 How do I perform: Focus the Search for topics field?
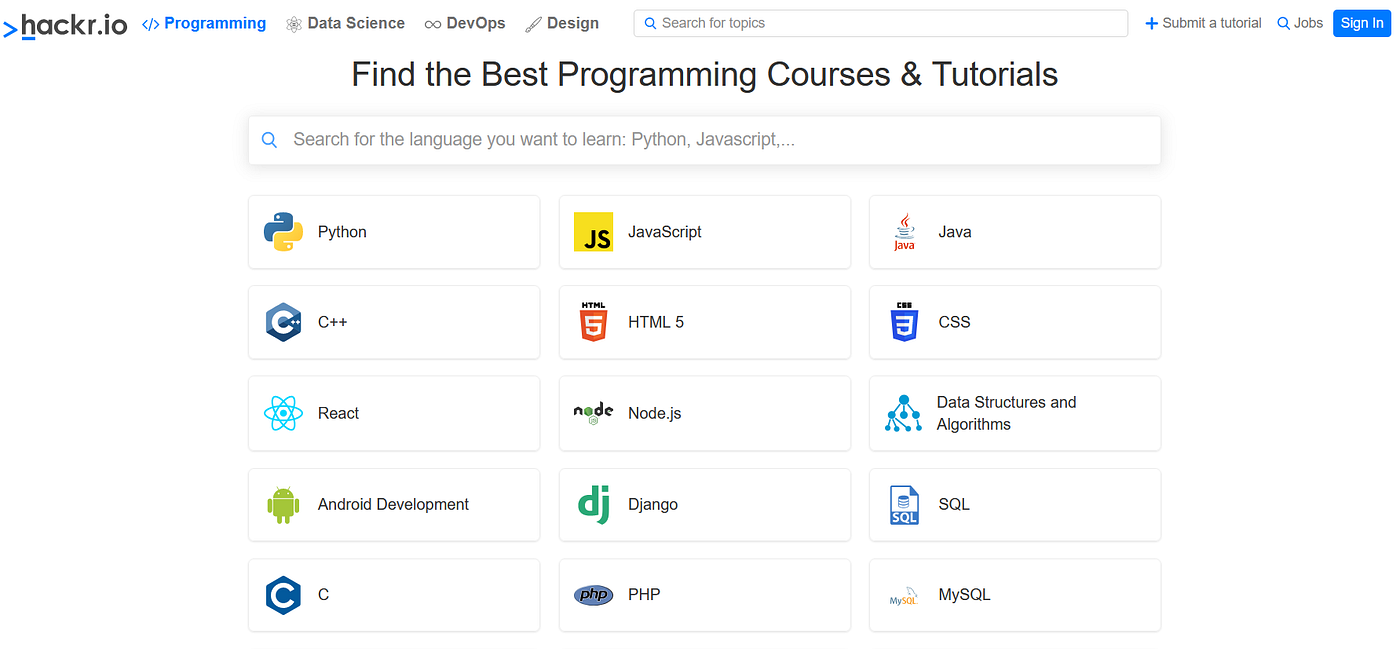click(x=881, y=23)
